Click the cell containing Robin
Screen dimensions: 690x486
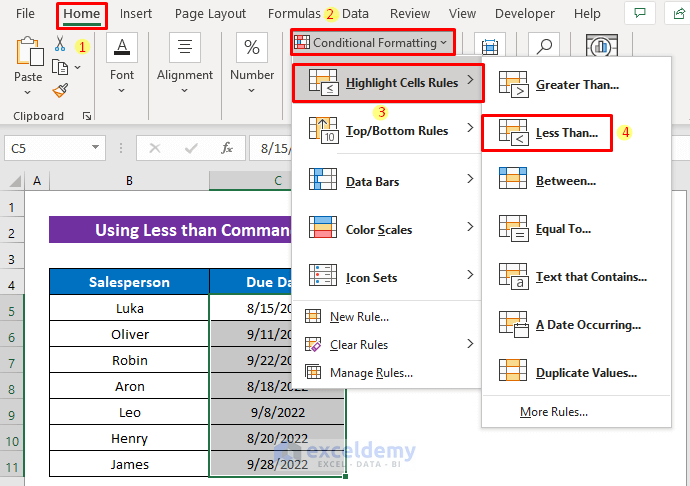point(129,361)
